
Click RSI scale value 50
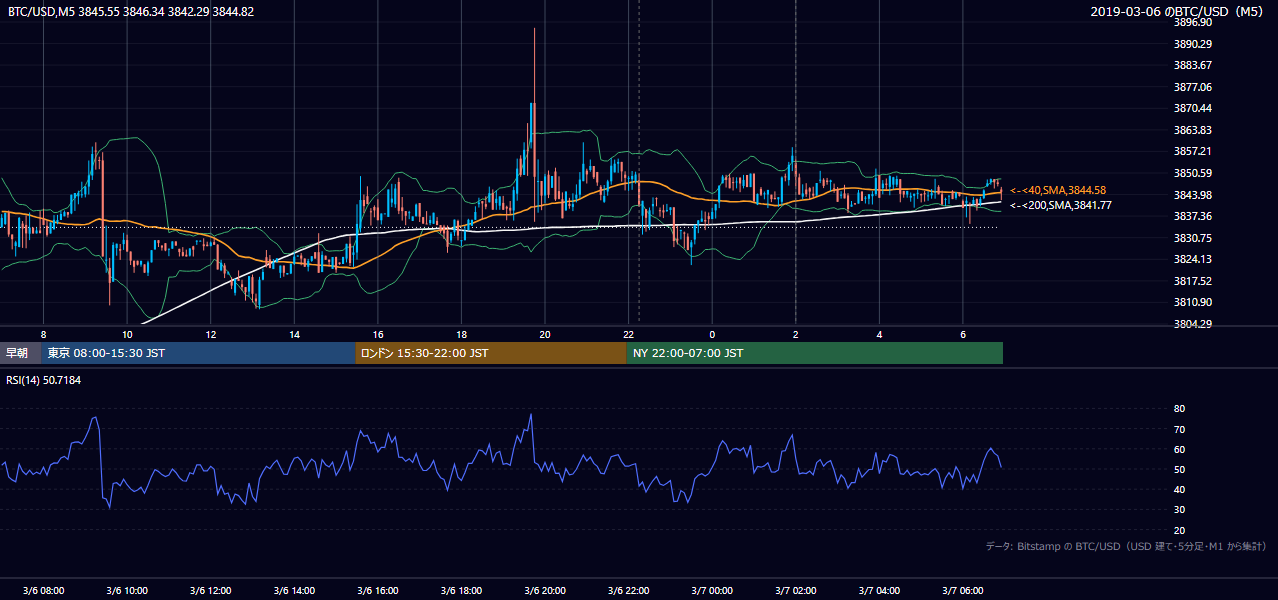[x=1179, y=469]
